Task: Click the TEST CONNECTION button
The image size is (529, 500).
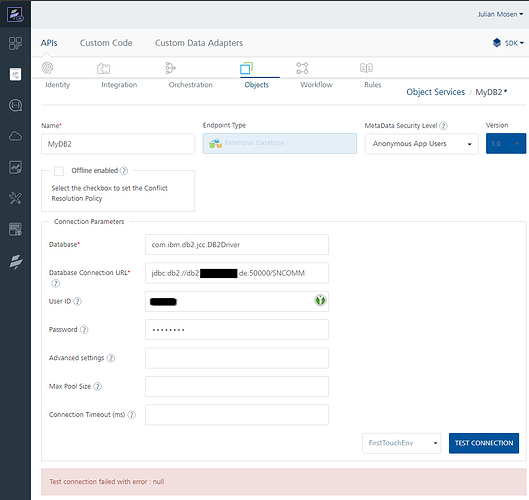Action: pos(484,443)
